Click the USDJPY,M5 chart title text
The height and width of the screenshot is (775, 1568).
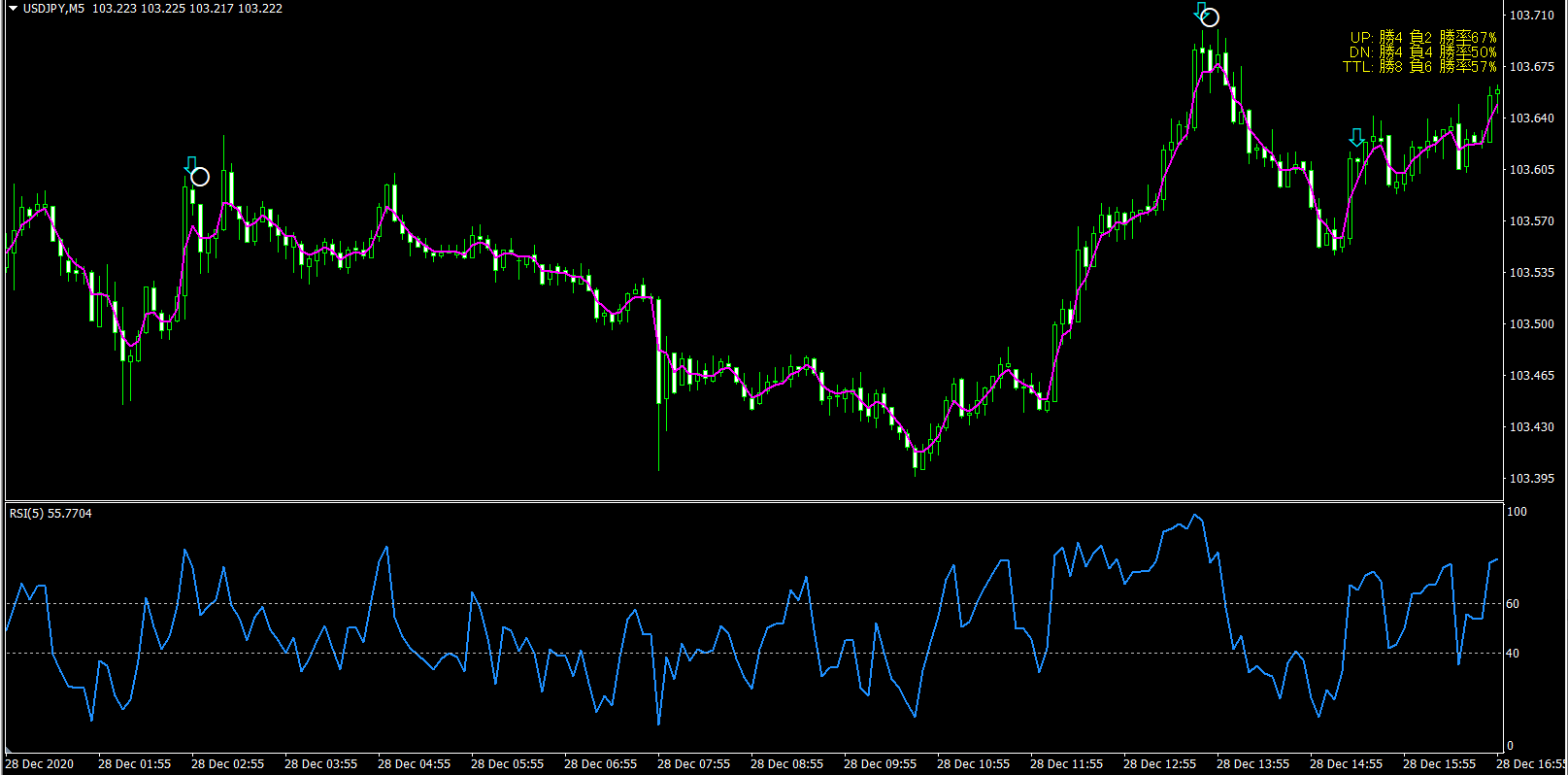point(53,9)
